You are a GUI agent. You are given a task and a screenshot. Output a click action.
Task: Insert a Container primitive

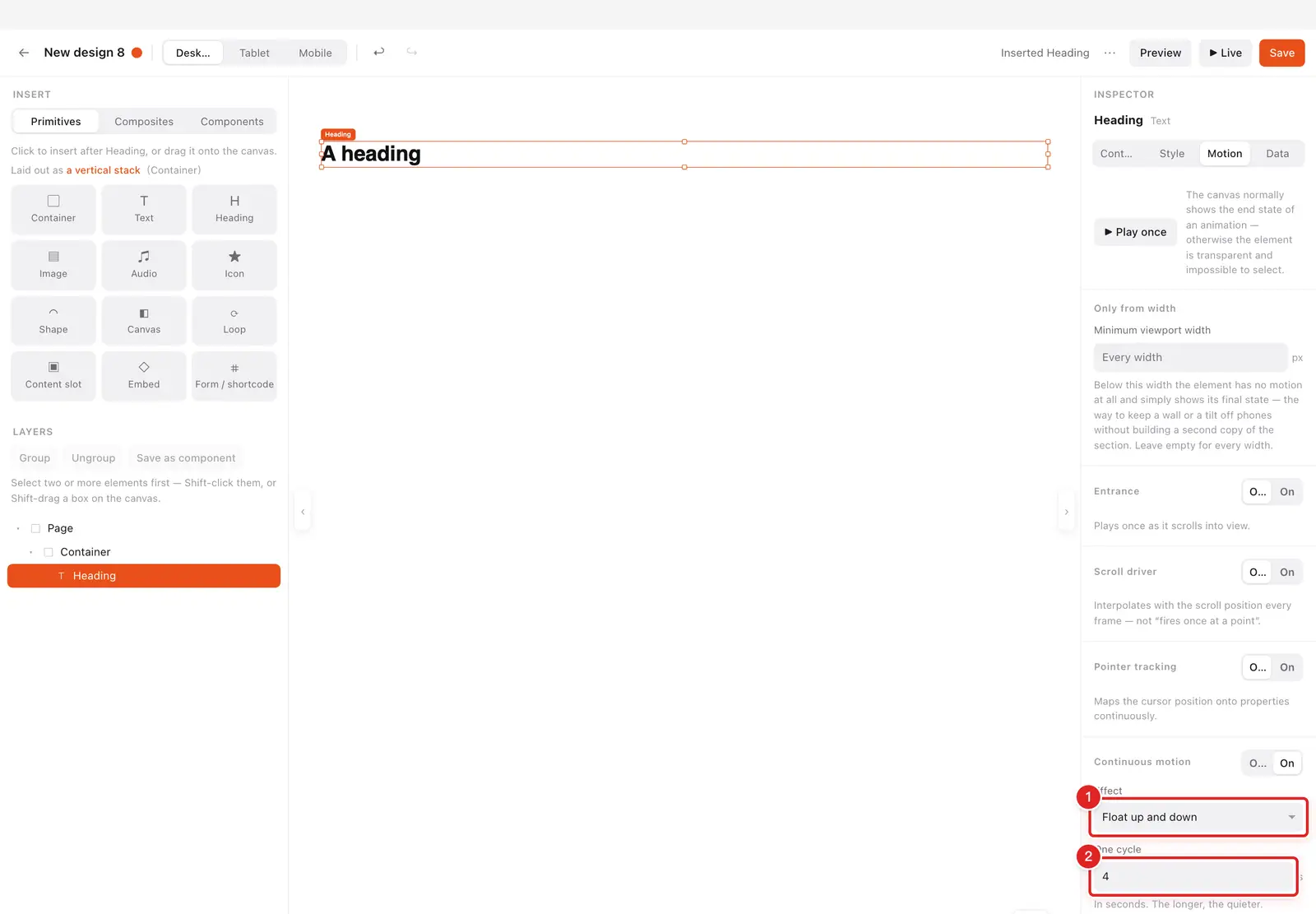coord(53,209)
